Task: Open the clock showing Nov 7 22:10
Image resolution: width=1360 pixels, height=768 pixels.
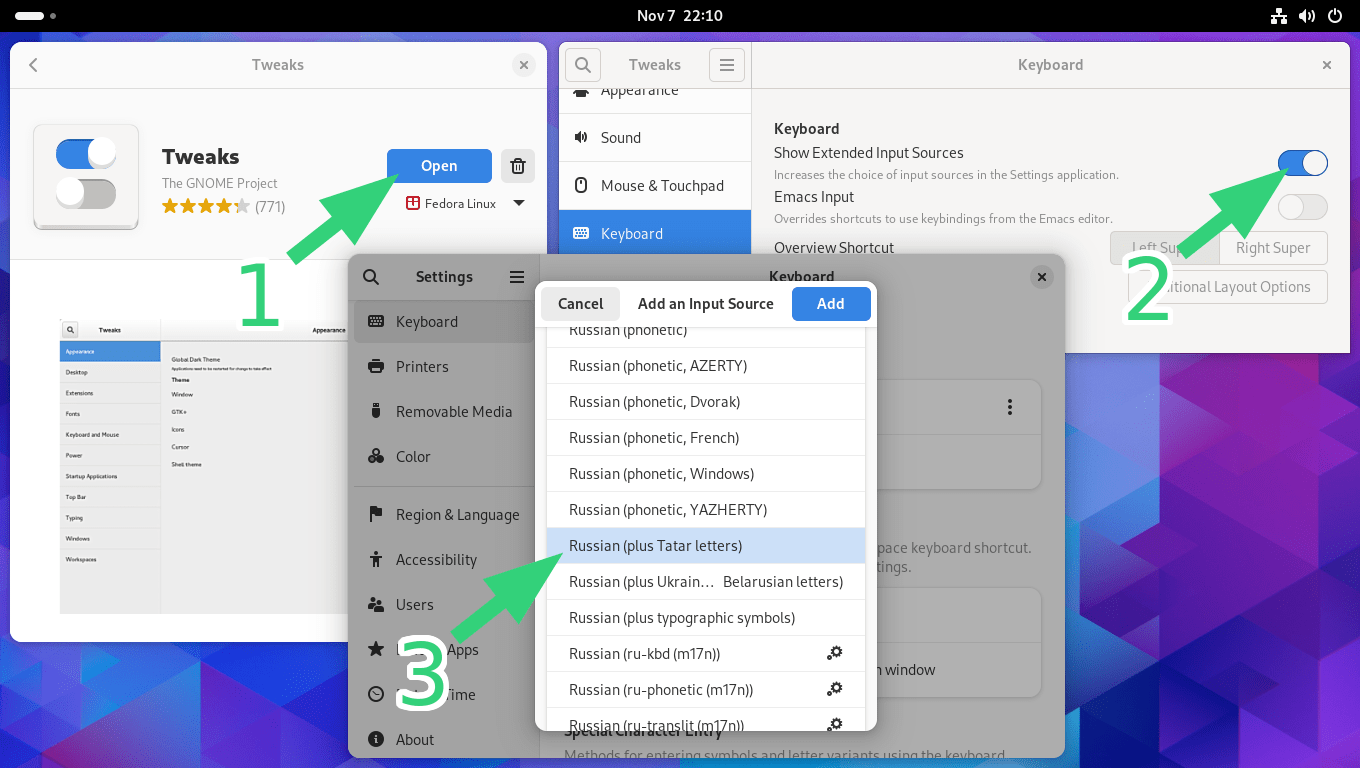Action: pyautogui.click(x=680, y=16)
